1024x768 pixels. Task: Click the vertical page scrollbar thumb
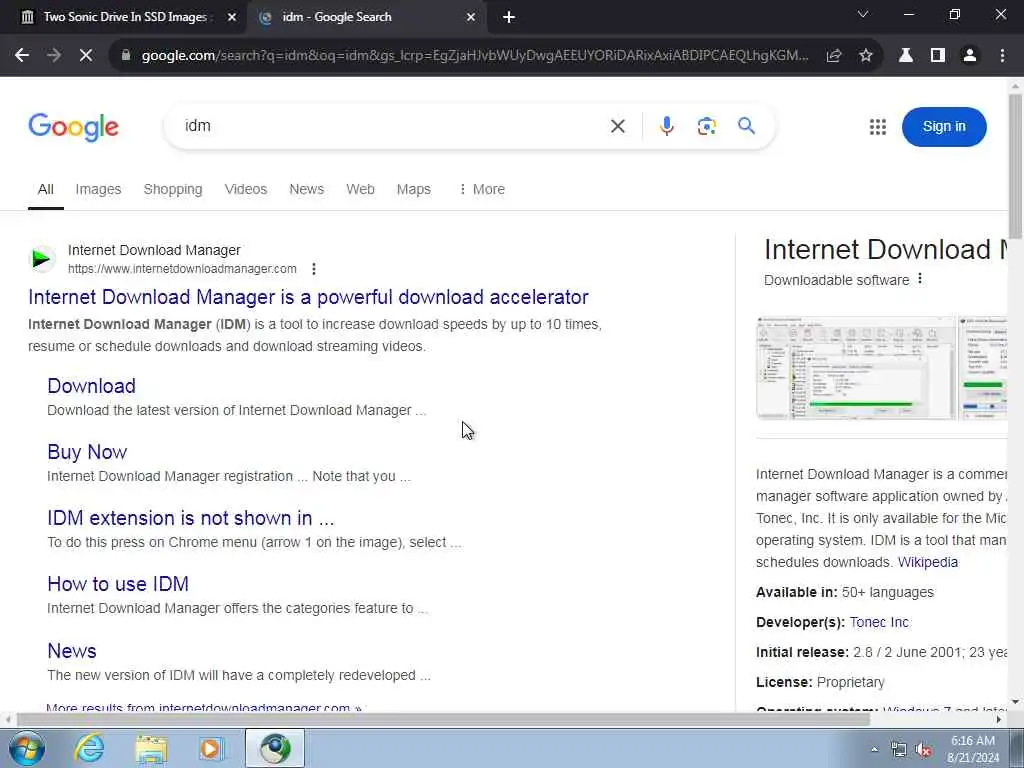tap(1015, 167)
